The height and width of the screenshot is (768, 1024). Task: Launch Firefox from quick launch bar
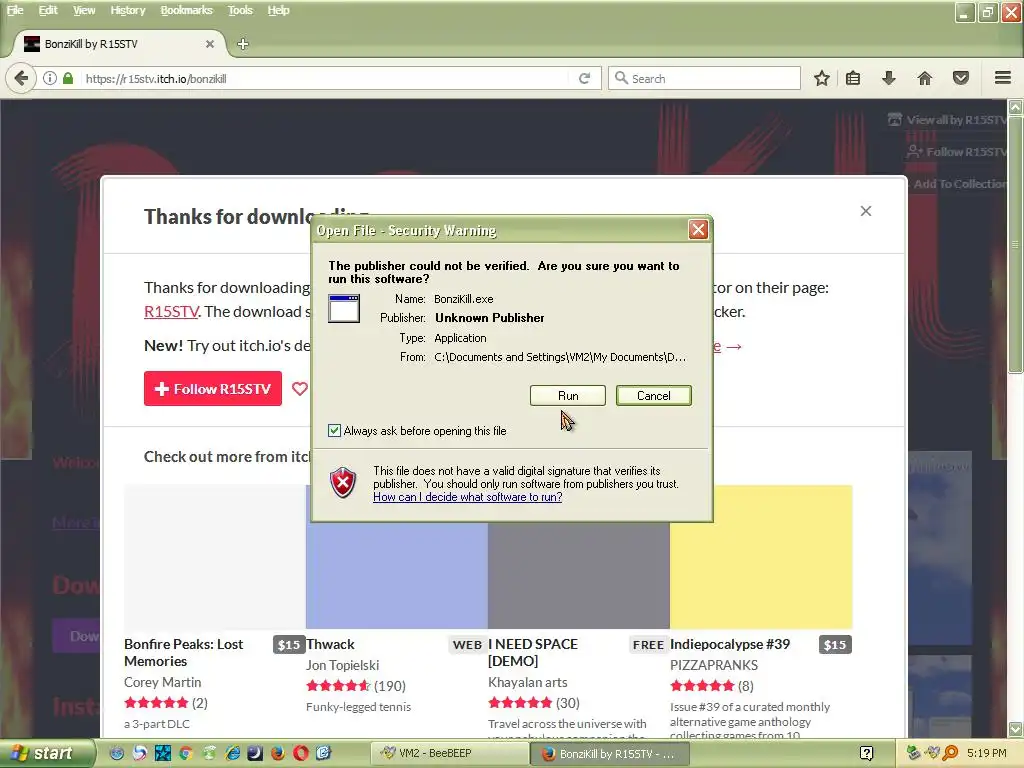pyautogui.click(x=278, y=753)
